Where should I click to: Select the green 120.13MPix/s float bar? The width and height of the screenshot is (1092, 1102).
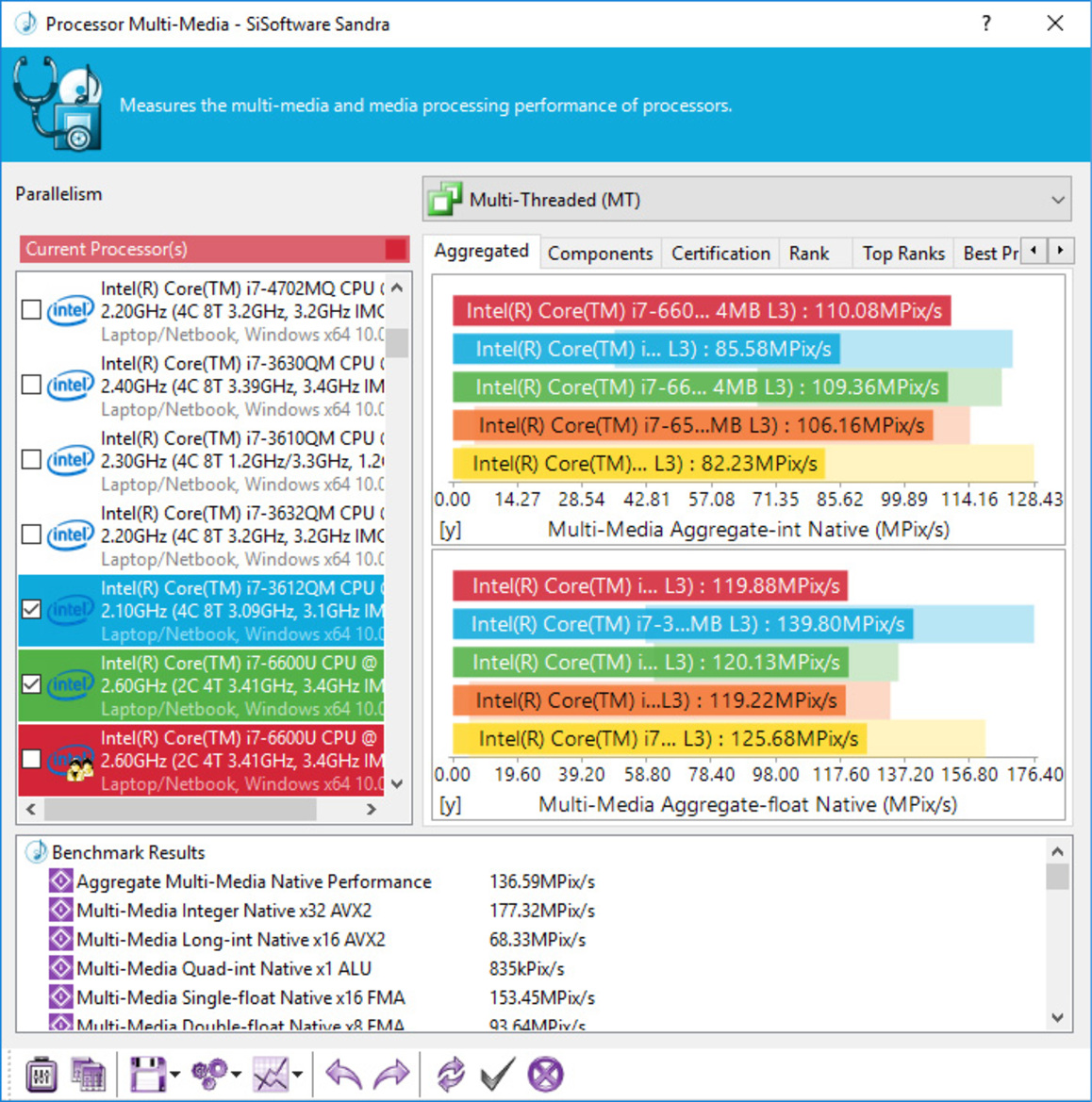click(651, 663)
